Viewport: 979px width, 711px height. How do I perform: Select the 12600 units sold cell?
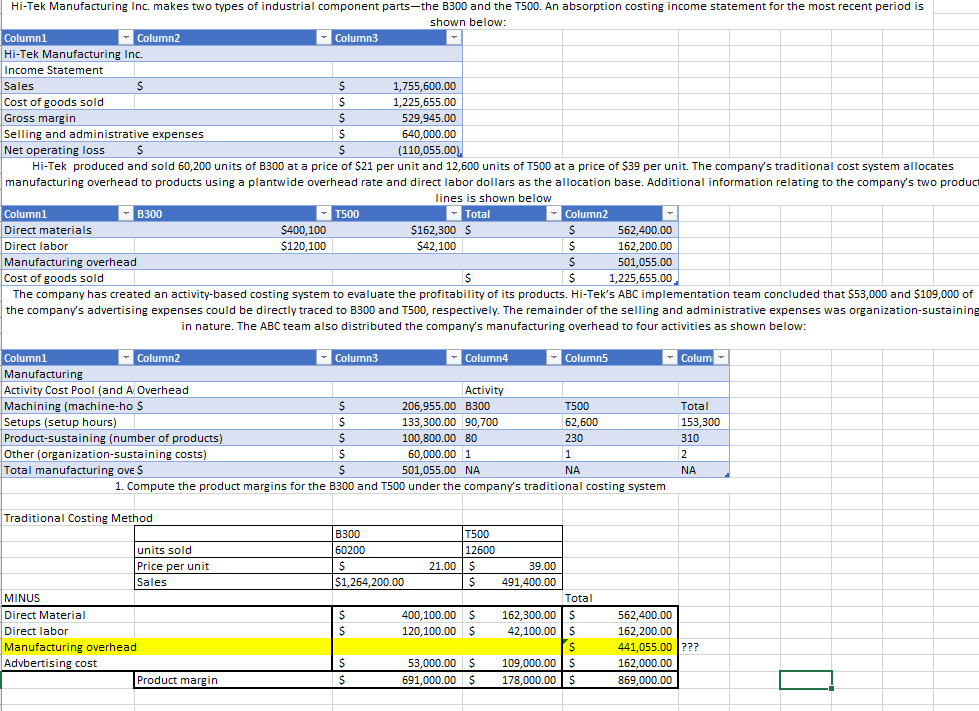(x=512, y=550)
